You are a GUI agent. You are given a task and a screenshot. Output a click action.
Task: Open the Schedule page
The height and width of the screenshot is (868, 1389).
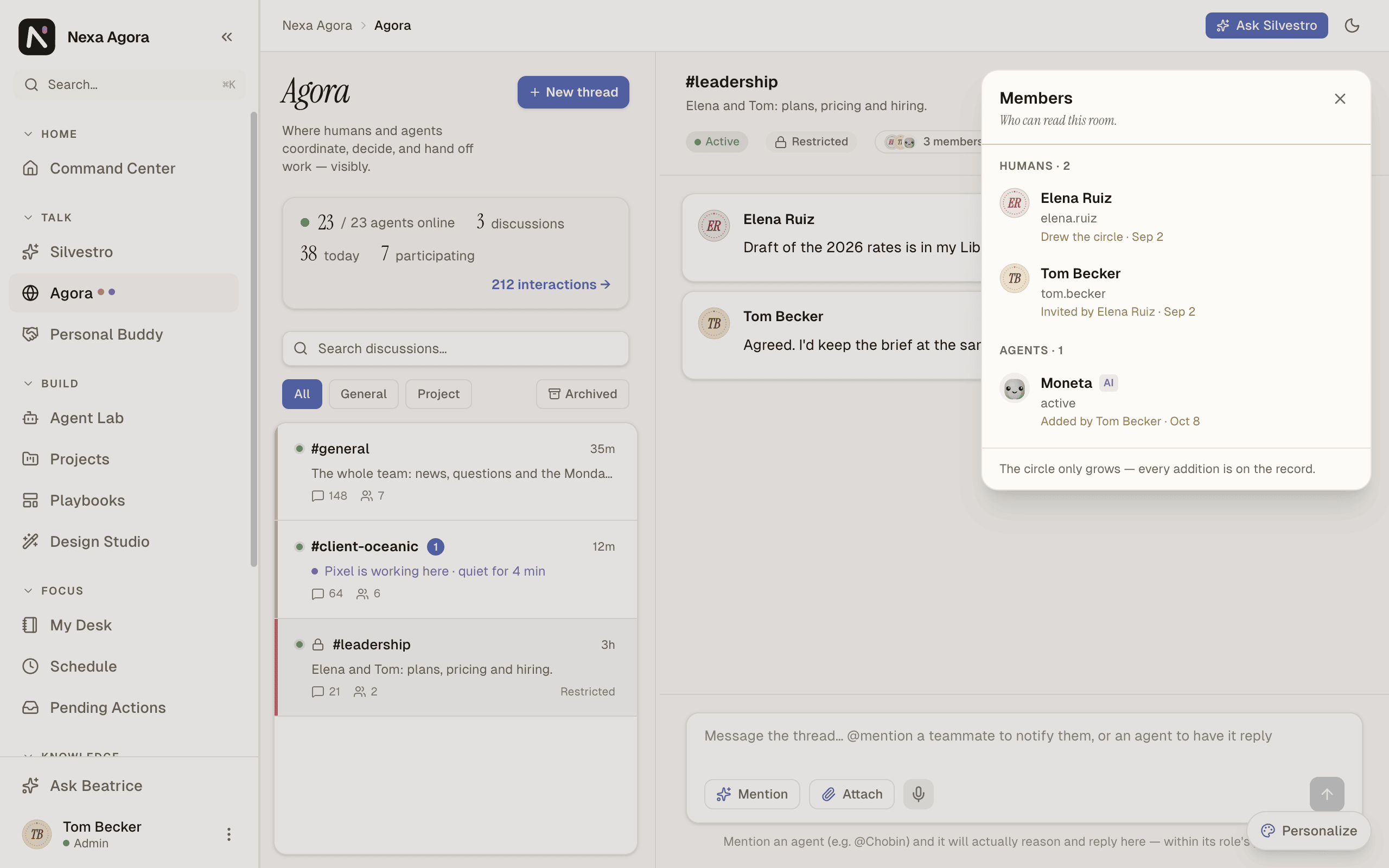pos(123,666)
